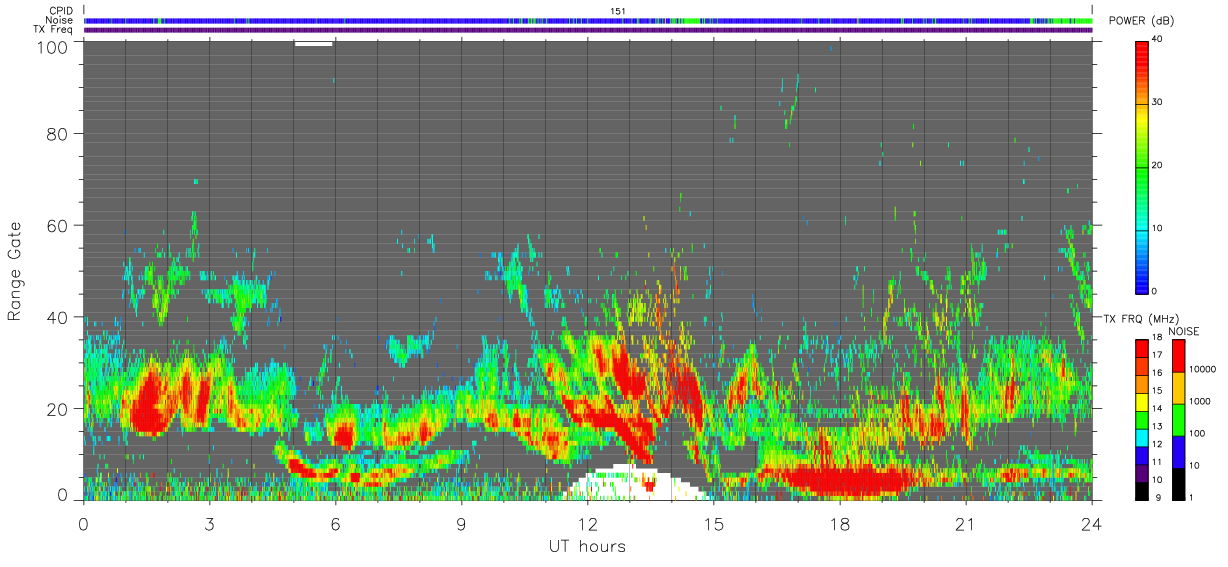
Task: Click the CPID label at top left
Action: (60, 11)
